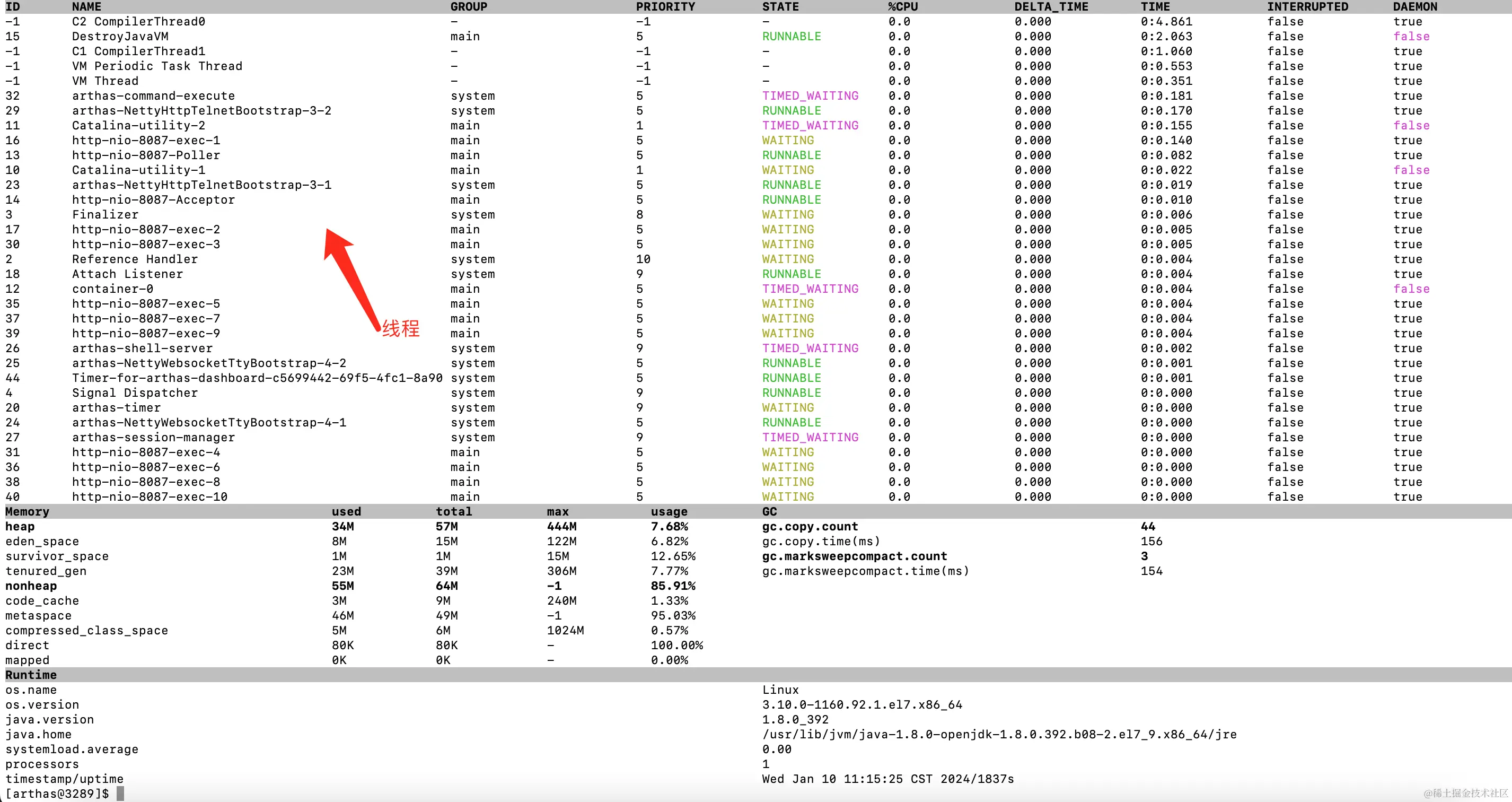Click the arthas@3289 command prompt
The image size is (1512, 802).
coord(57,794)
